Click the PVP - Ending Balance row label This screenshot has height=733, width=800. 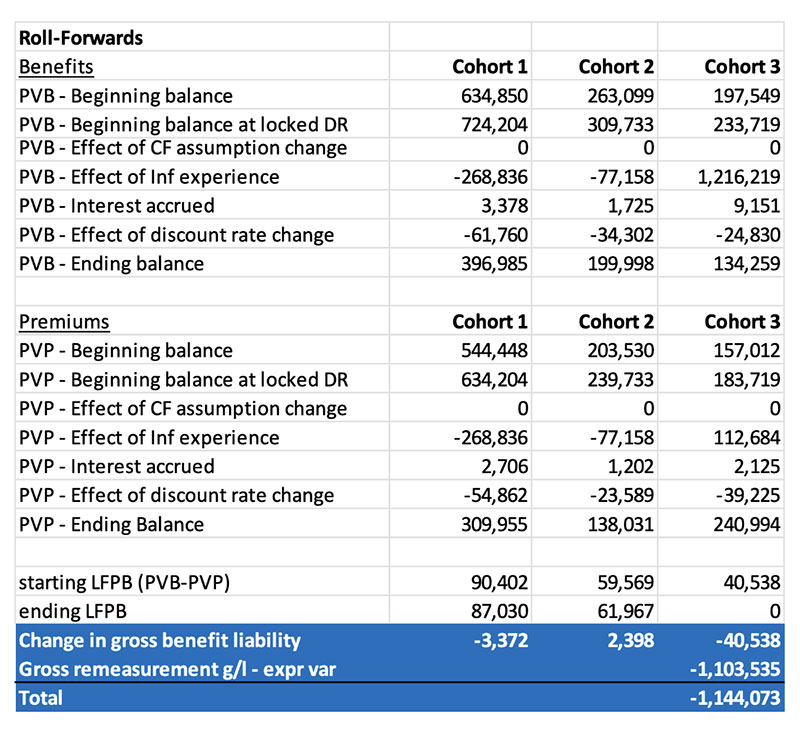coord(111,524)
